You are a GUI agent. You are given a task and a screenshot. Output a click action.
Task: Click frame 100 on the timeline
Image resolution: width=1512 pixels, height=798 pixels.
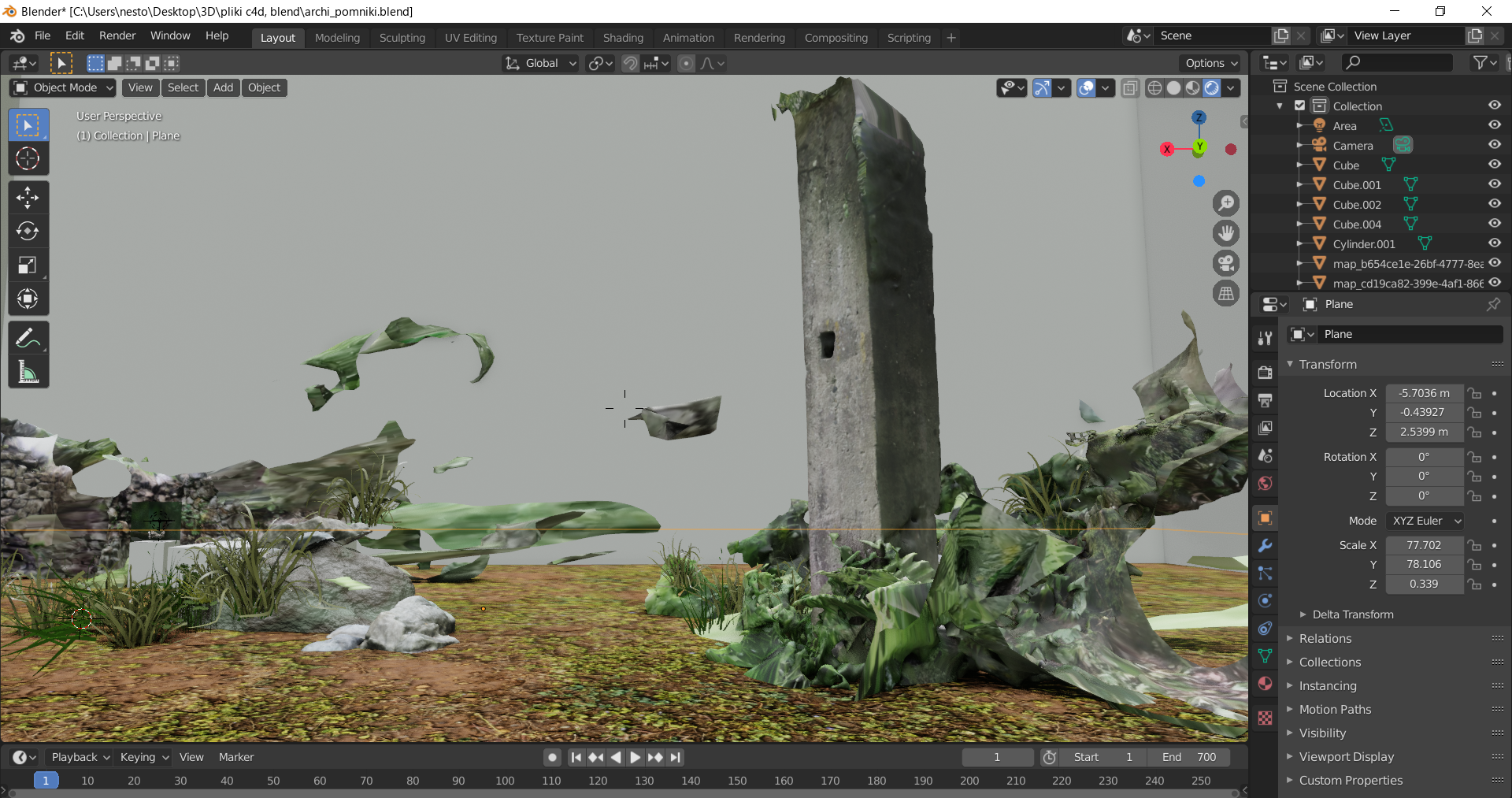point(505,781)
